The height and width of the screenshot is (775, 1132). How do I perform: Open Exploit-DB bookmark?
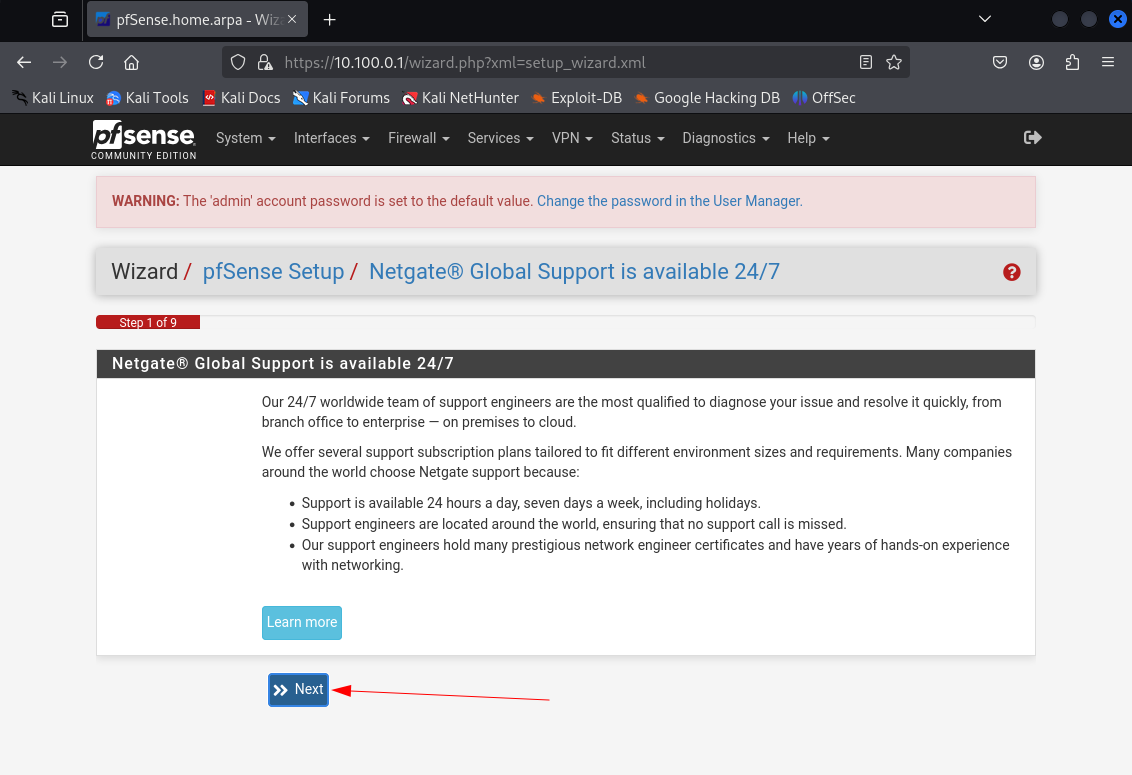pyautogui.click(x=576, y=98)
